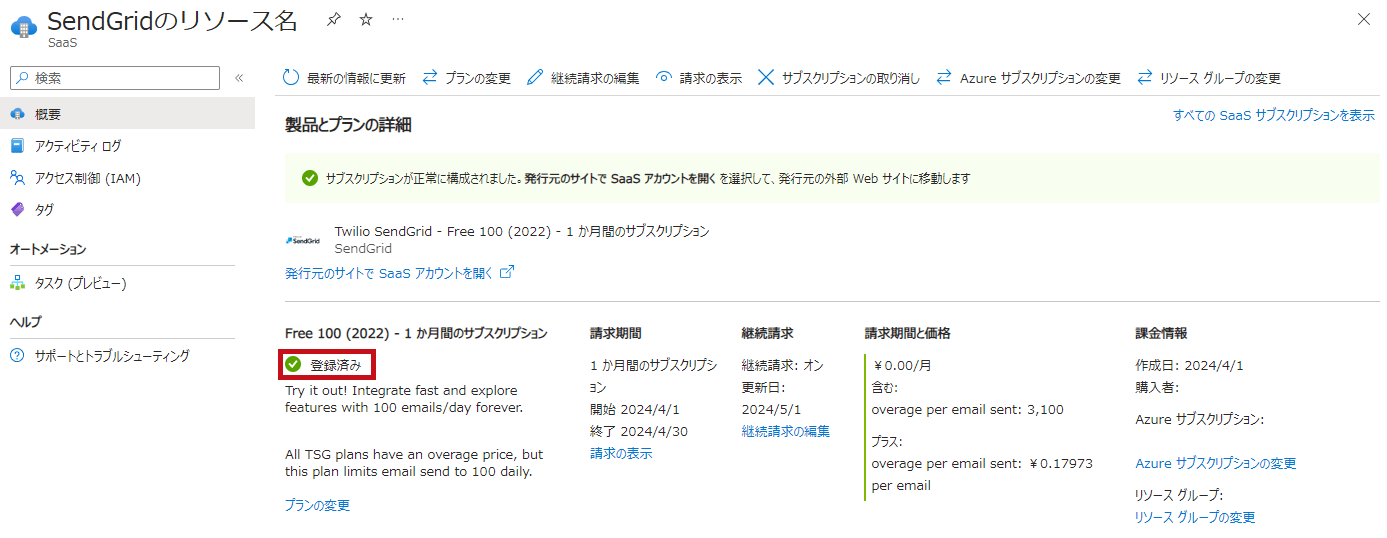The height and width of the screenshot is (538, 1387).
Task: Click Twilio SendGrid - Free 100 (2022) title
Action: point(522,232)
